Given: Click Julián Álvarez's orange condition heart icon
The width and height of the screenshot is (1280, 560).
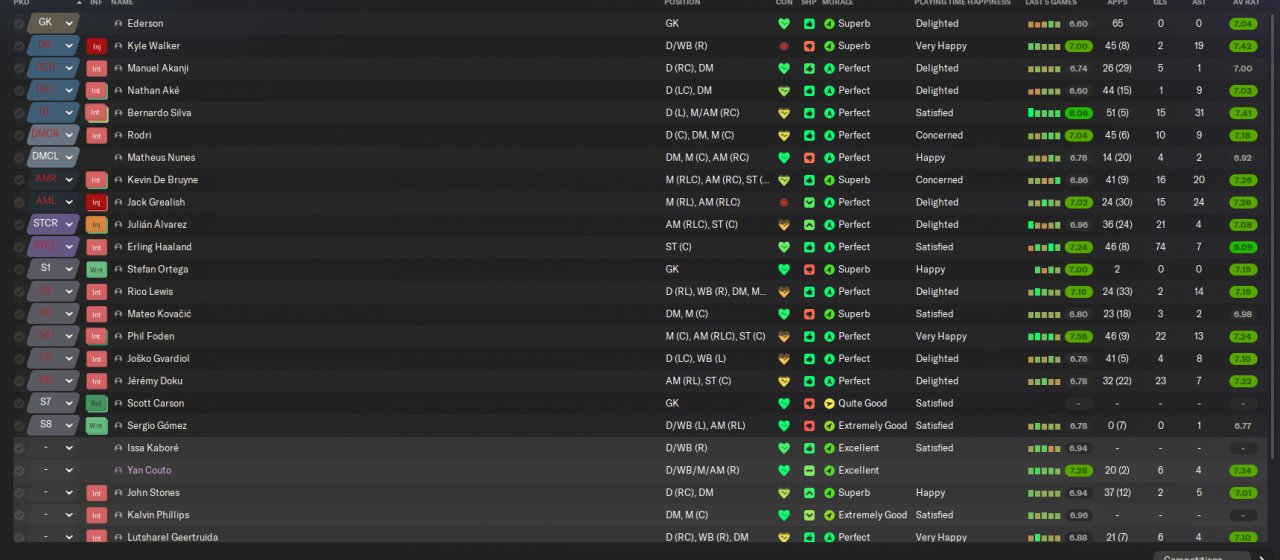Looking at the screenshot, I should pyautogui.click(x=784, y=225).
